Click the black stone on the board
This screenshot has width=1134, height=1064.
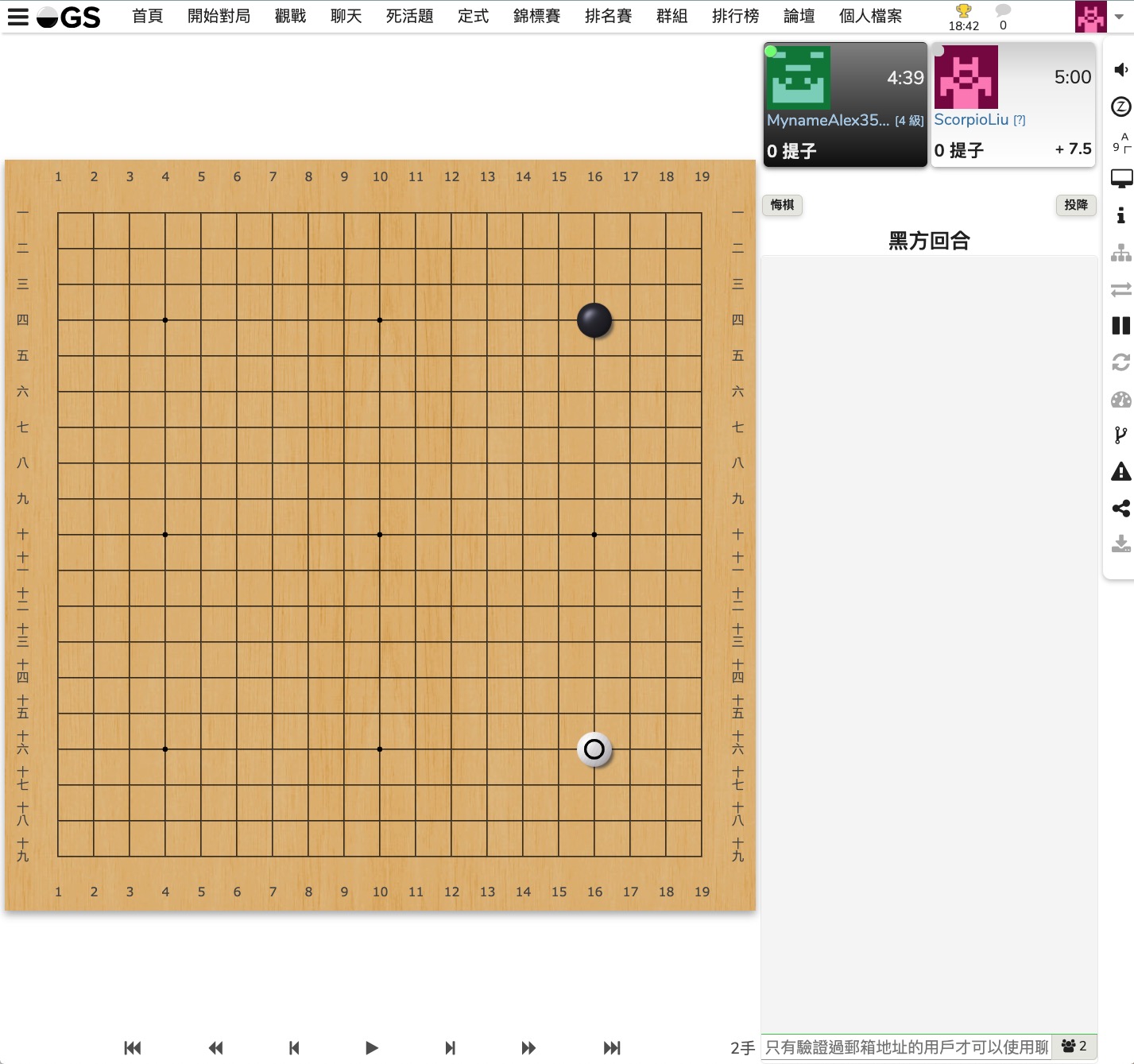[594, 320]
